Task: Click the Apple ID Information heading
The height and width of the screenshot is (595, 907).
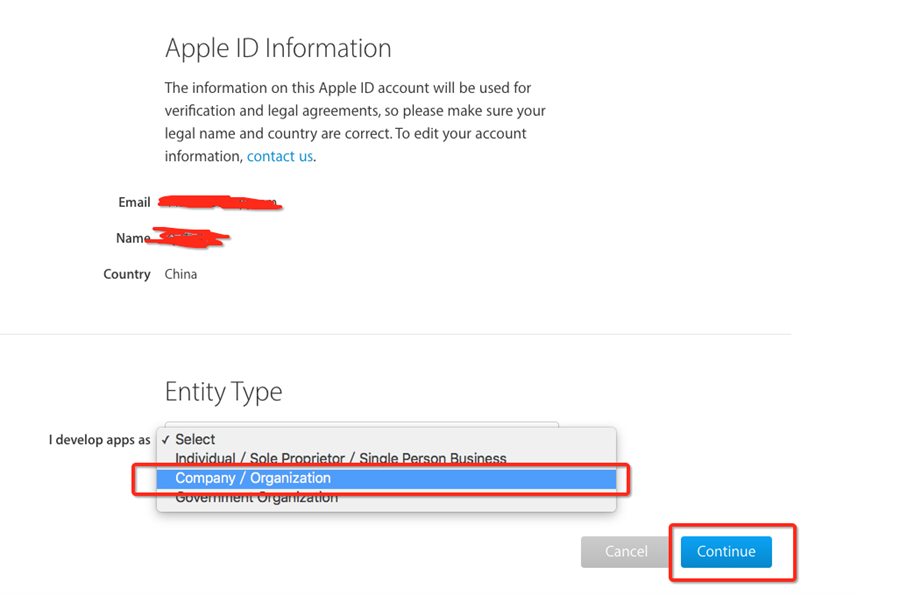Action: (278, 48)
